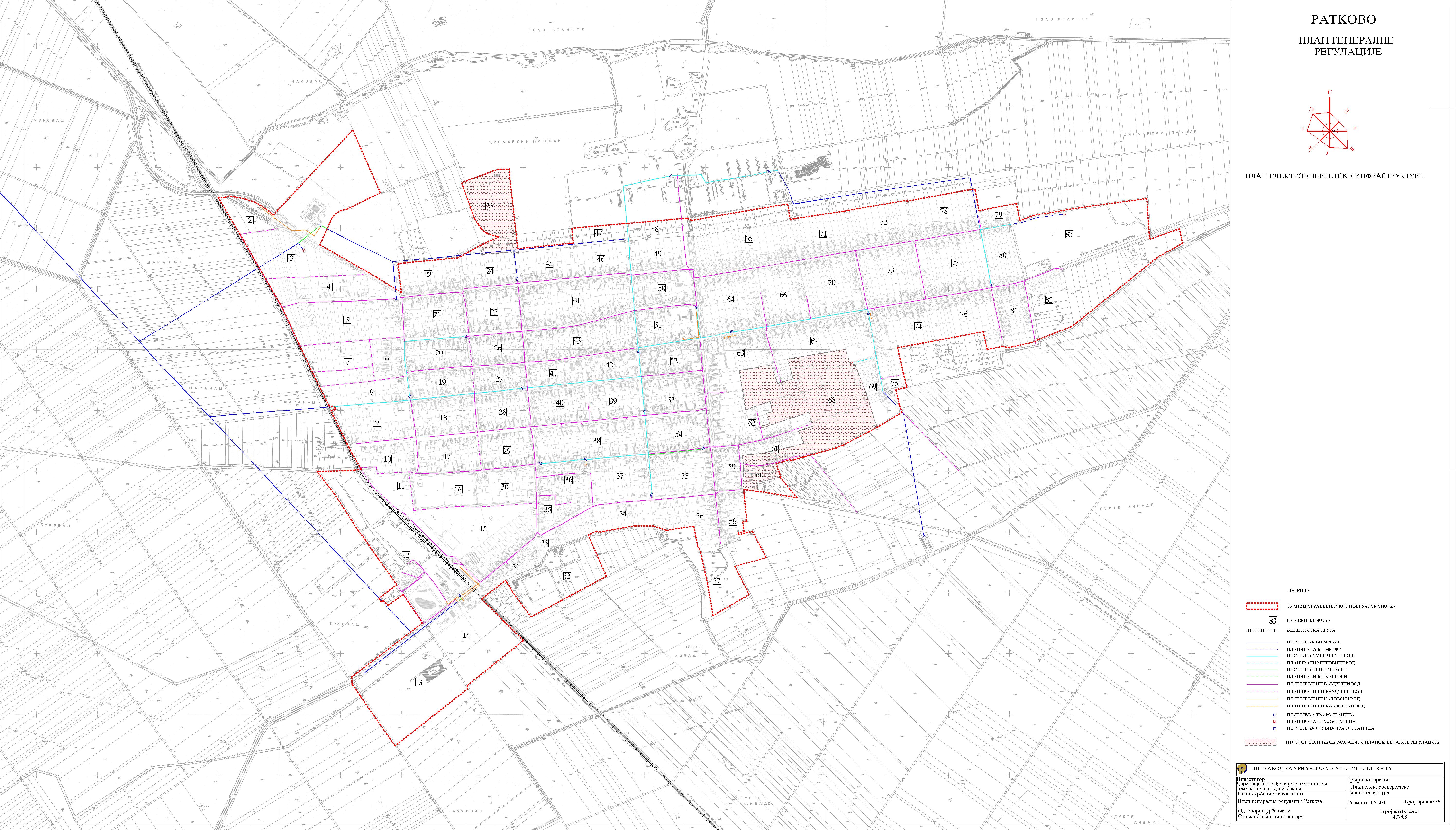The height and width of the screenshot is (830, 1456).
Task: Click block number 9 on the map
Action: [x=376, y=422]
